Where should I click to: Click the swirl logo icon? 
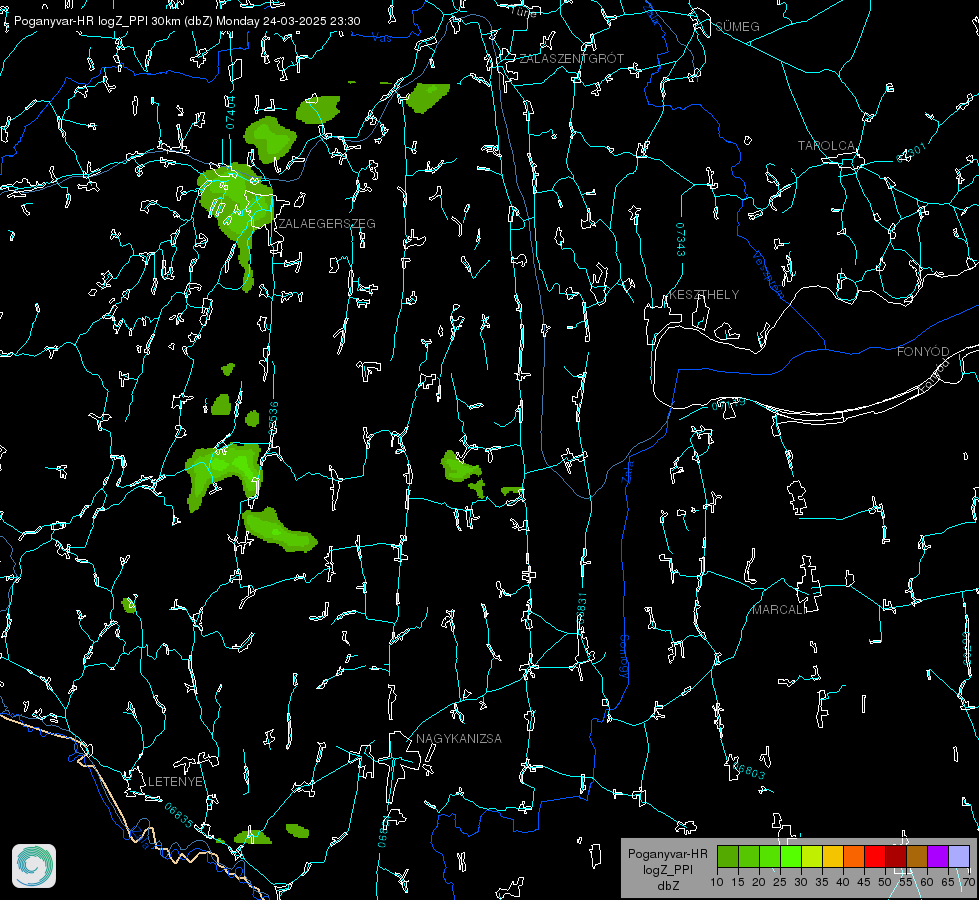coord(34,866)
